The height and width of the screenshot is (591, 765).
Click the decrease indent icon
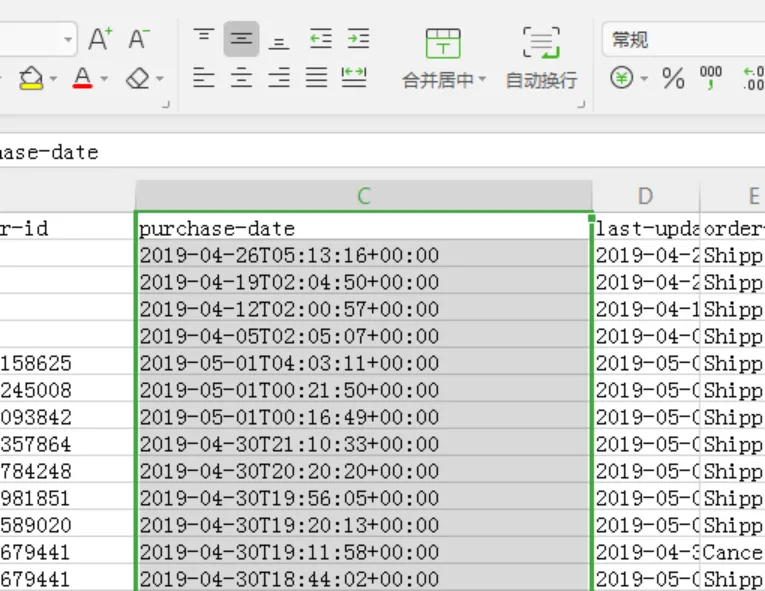(321, 38)
